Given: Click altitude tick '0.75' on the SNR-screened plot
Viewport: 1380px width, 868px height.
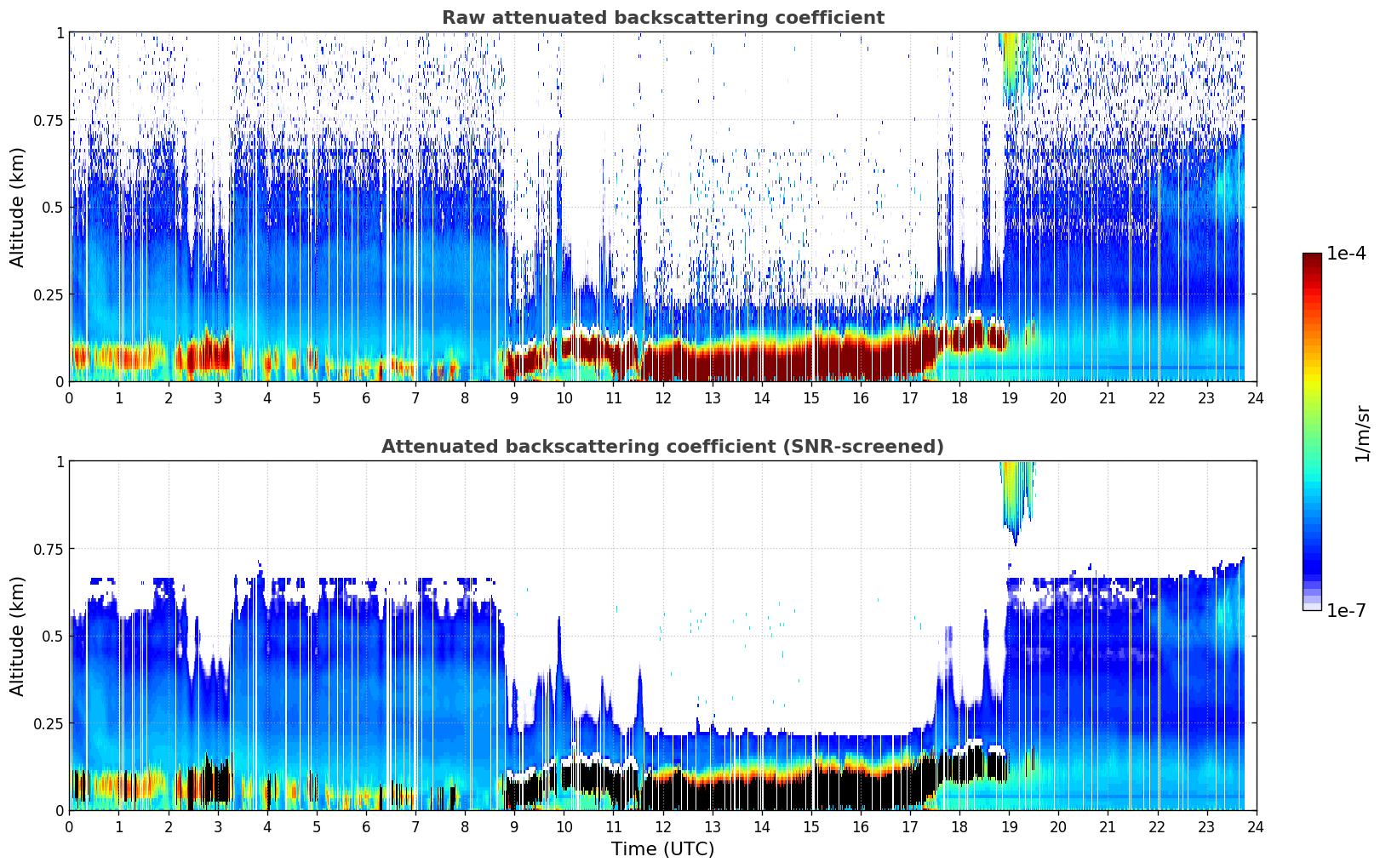Looking at the screenshot, I should coord(49,549).
